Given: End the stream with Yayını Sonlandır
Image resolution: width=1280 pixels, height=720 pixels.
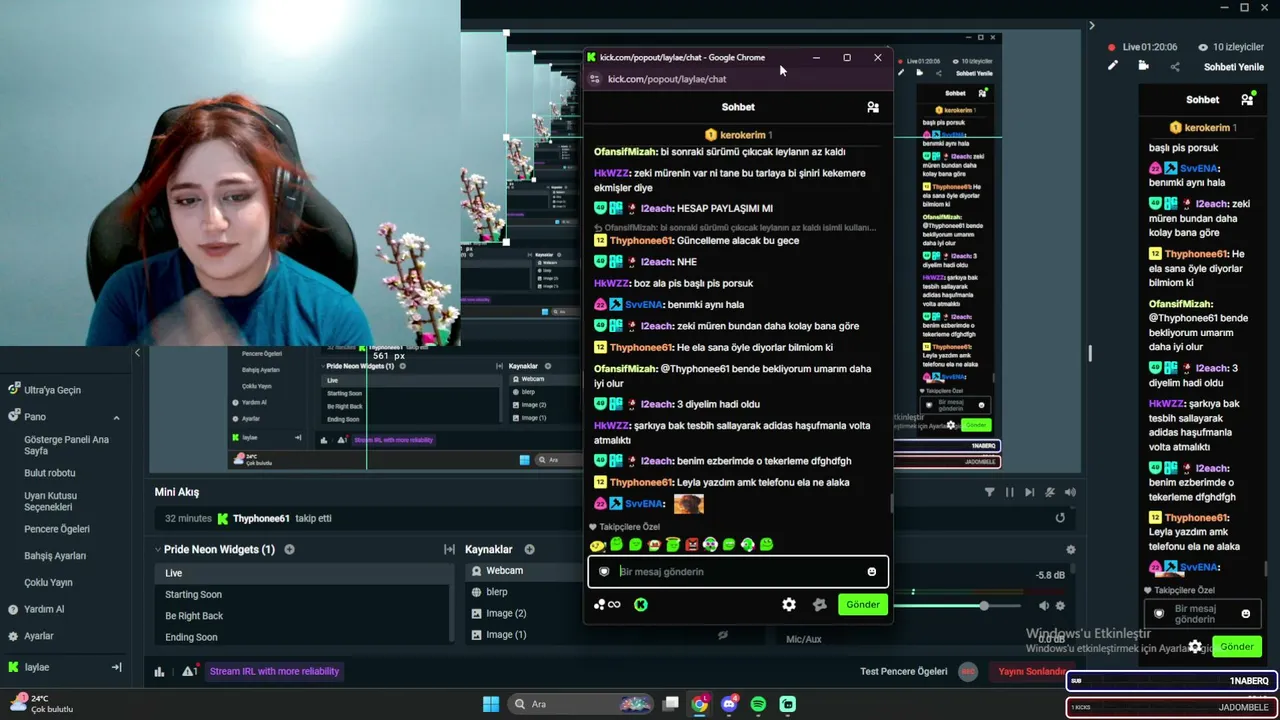Looking at the screenshot, I should (x=1030, y=672).
